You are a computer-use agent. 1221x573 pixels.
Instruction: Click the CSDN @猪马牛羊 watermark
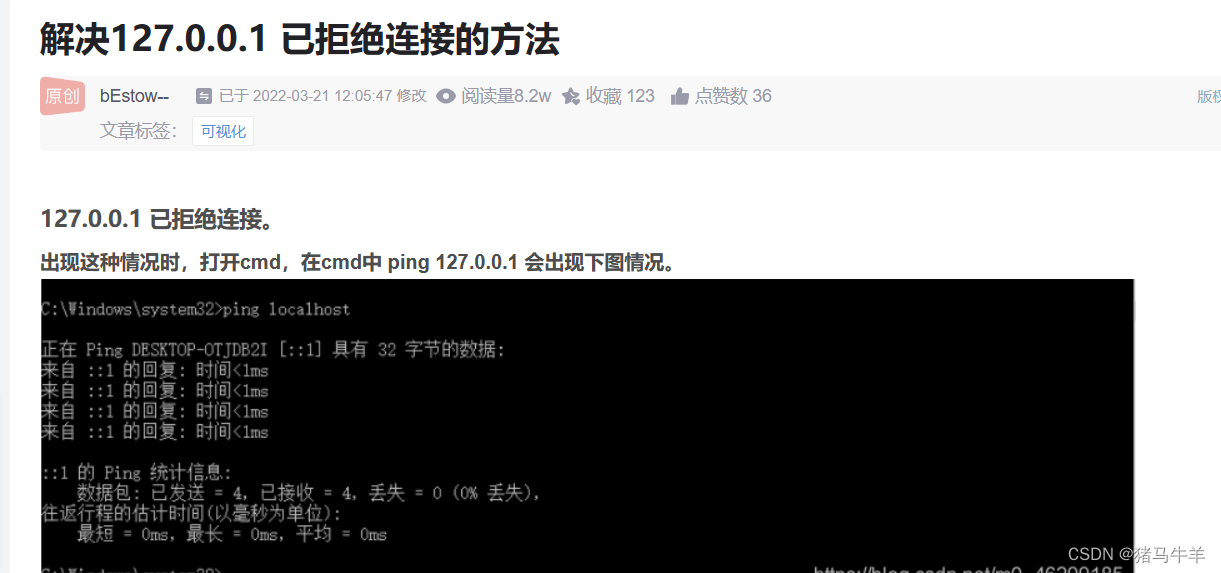[1137, 554]
